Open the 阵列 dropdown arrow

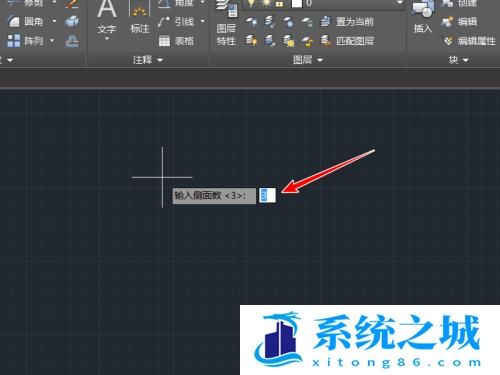(x=52, y=41)
